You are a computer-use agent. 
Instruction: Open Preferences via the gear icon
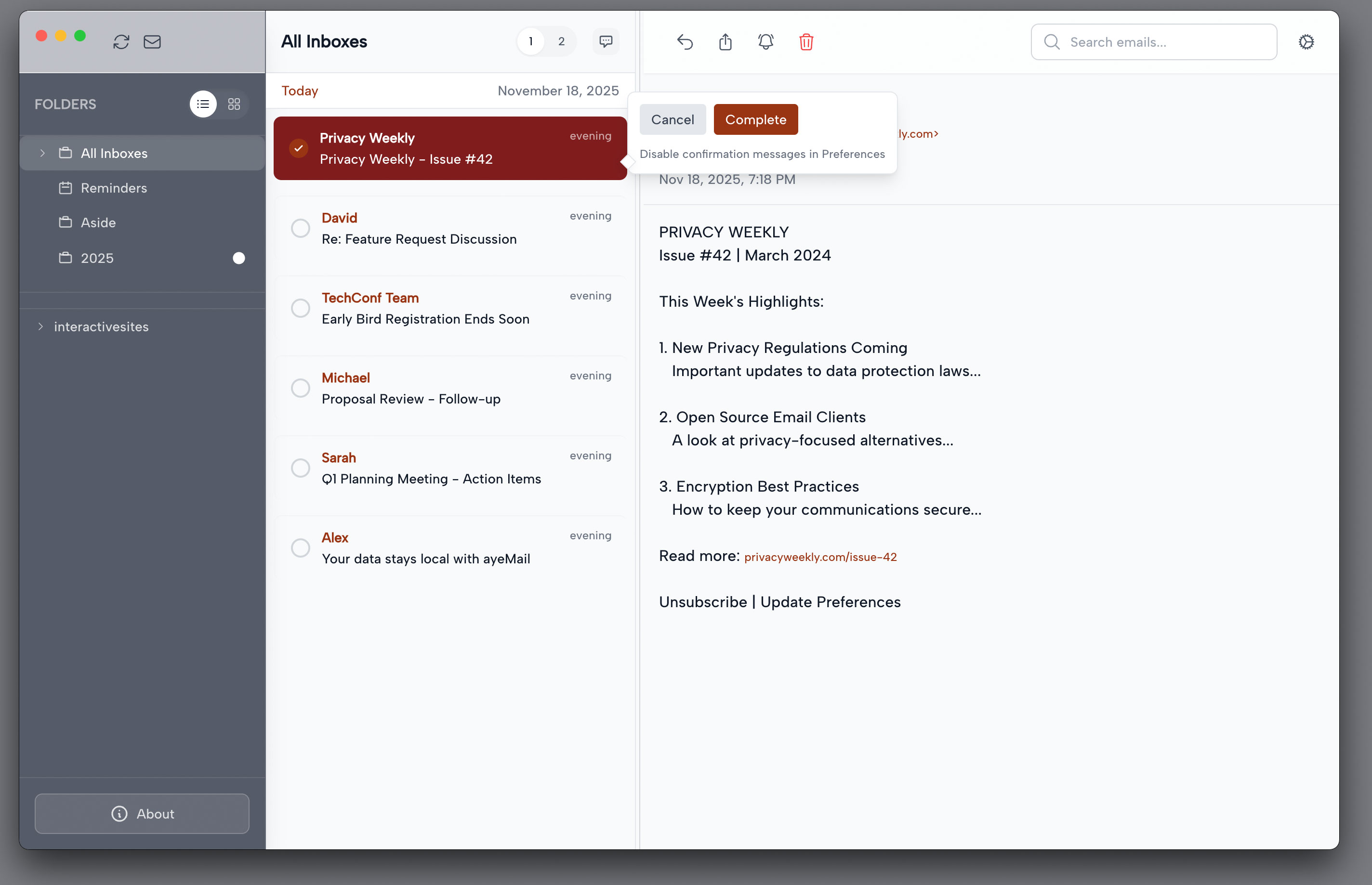tap(1306, 41)
